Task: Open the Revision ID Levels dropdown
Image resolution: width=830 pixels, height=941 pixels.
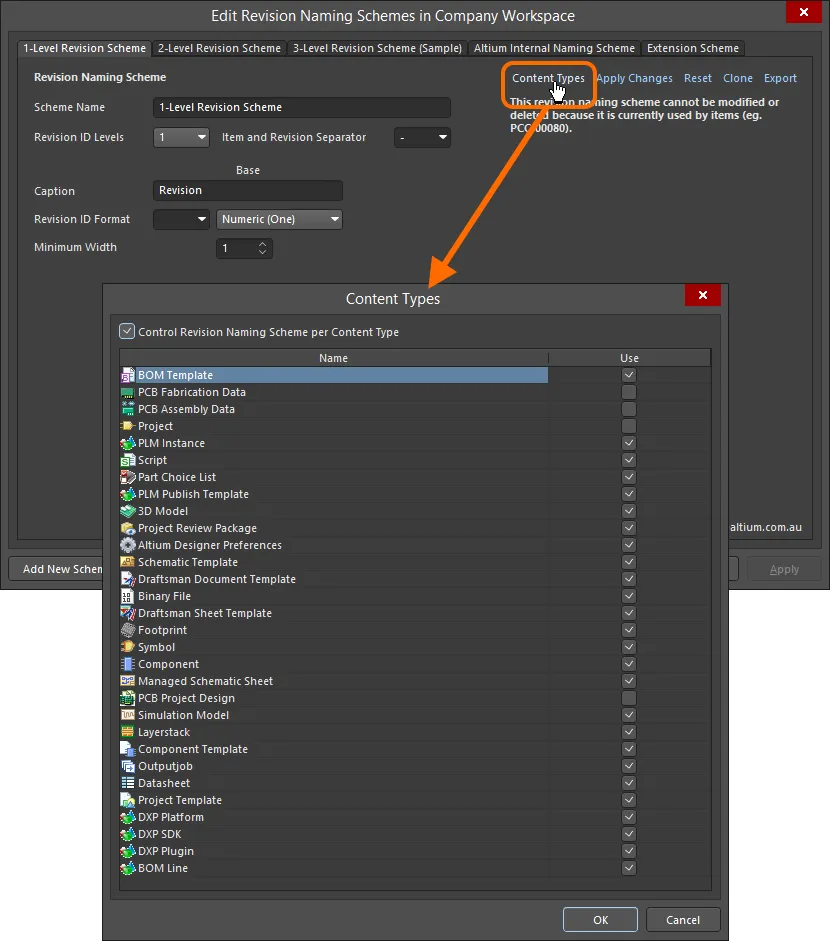Action: [x=202, y=137]
